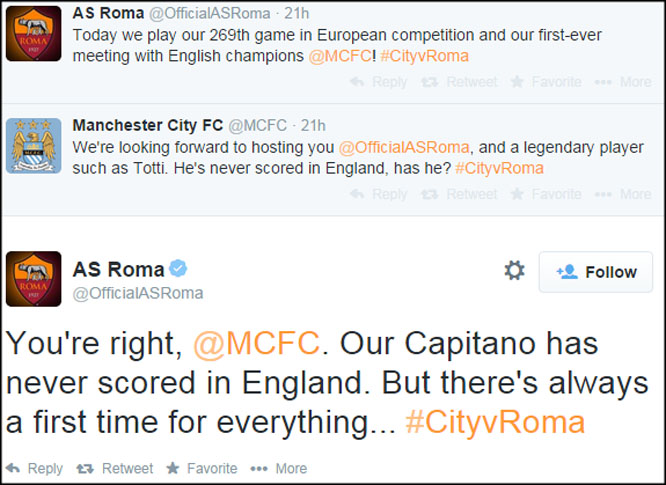Reply to the first AS Roma tweet

[x=378, y=82]
